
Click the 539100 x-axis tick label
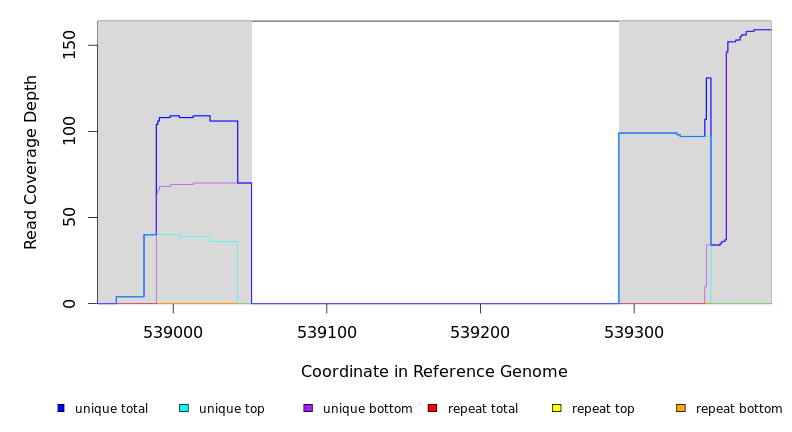coord(327,331)
